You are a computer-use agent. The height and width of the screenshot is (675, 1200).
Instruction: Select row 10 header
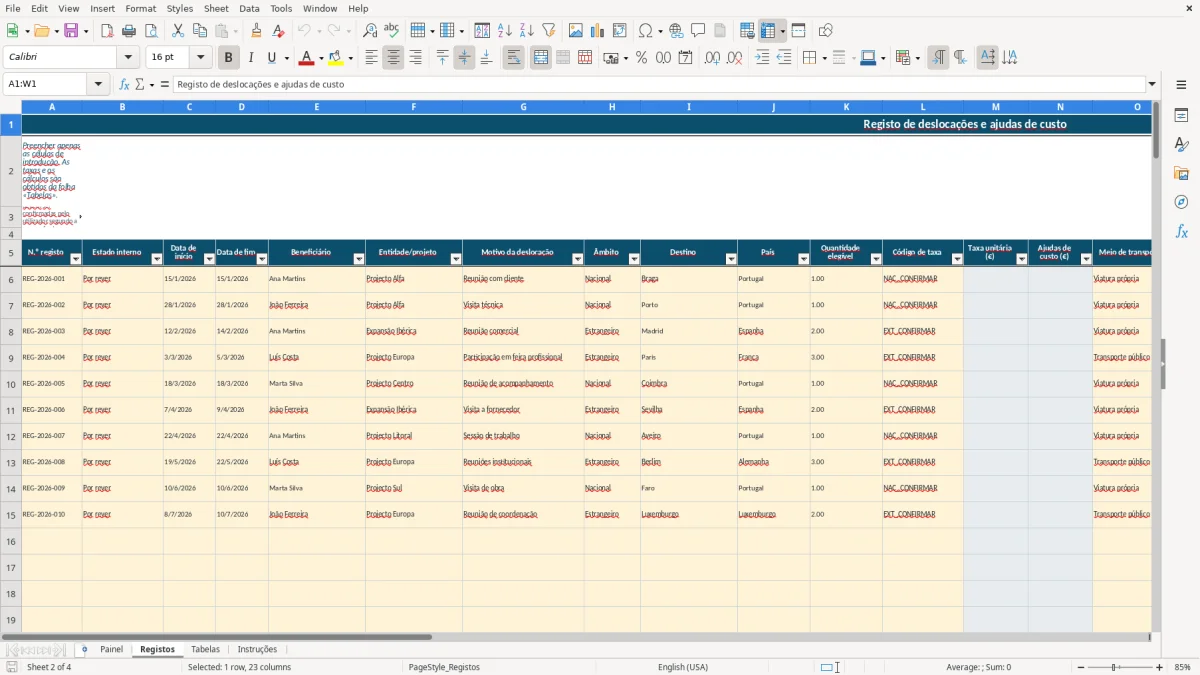11,384
